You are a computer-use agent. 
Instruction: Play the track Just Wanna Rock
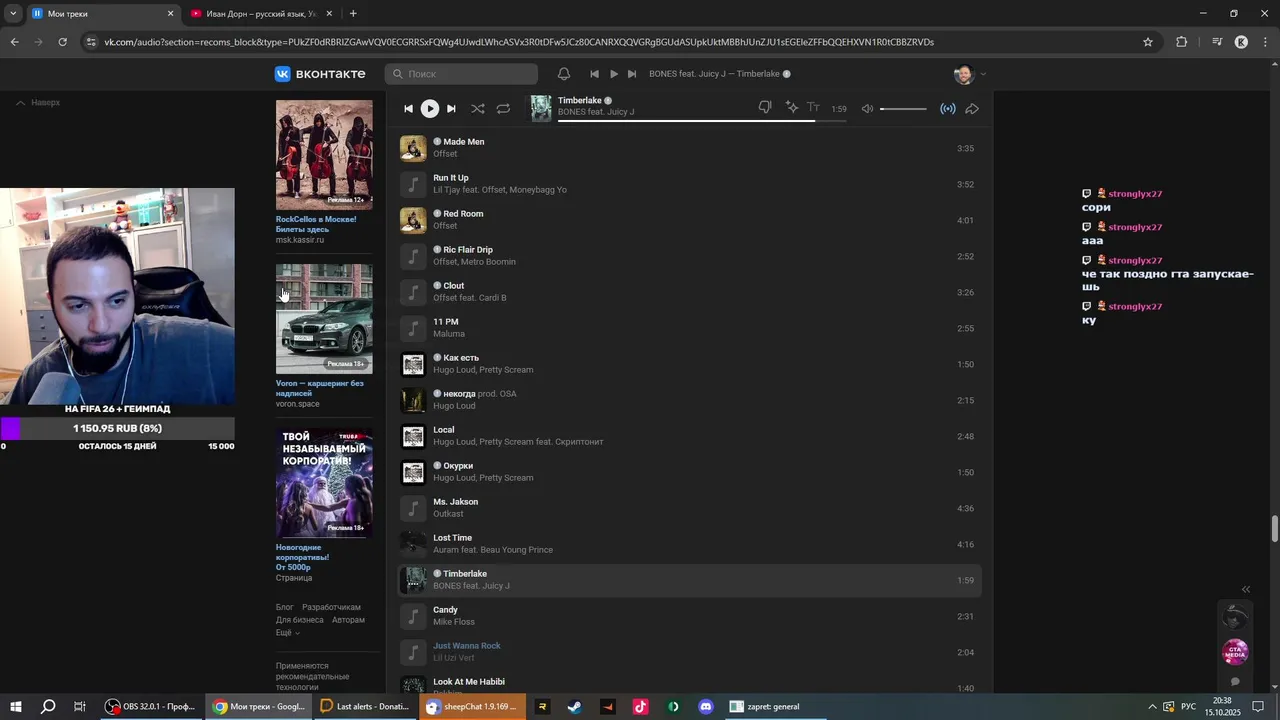coord(690,652)
